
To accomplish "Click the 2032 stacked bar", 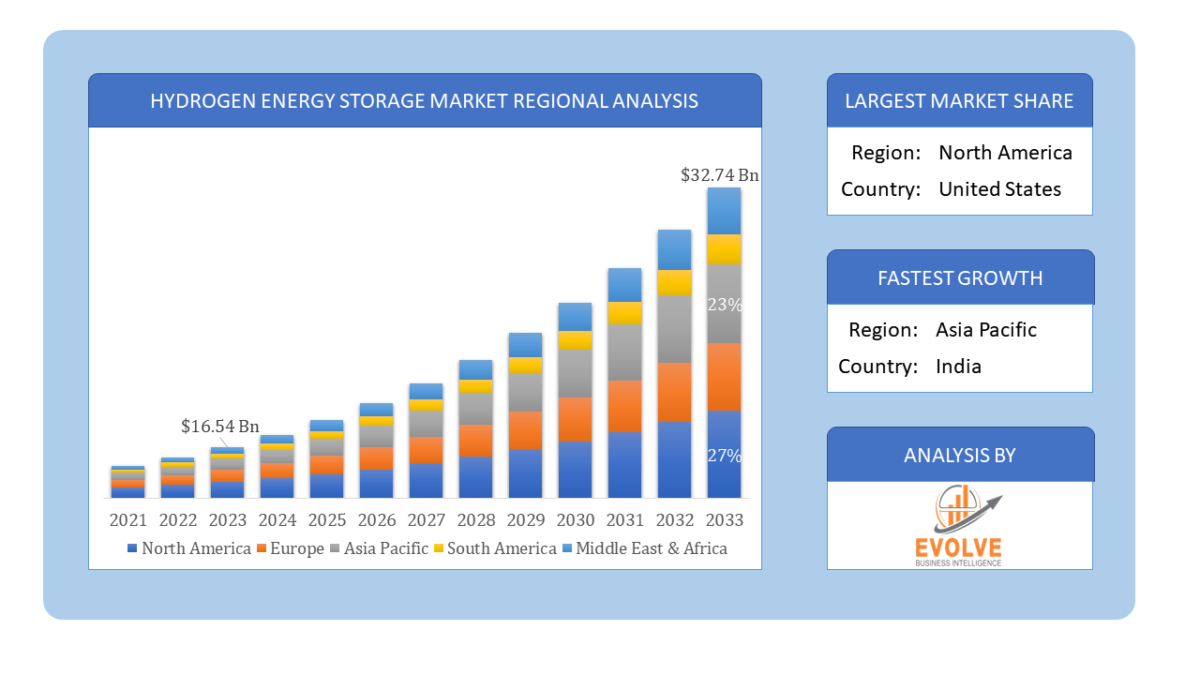I will pos(674,364).
